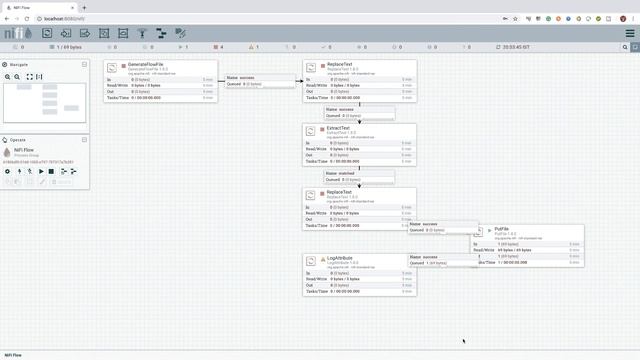This screenshot has width=640, height=360.
Task: Select the Processor component in the NiFi toolbar
Action: click(x=47, y=33)
